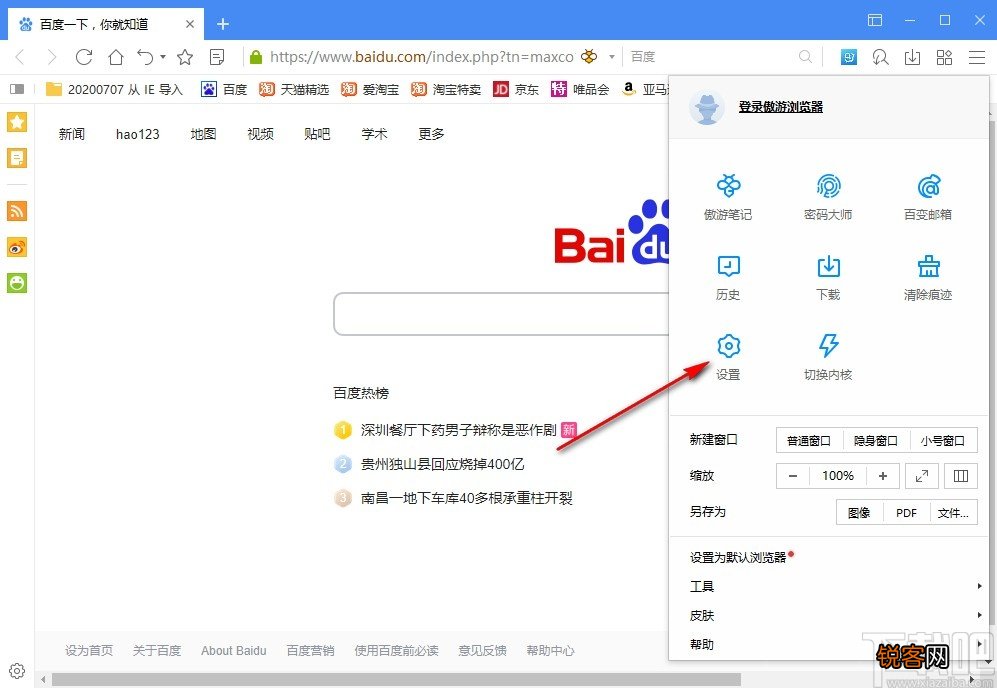Toggle fullscreen mode button in zoom row
Viewport: 997px width, 688px height.
922,476
